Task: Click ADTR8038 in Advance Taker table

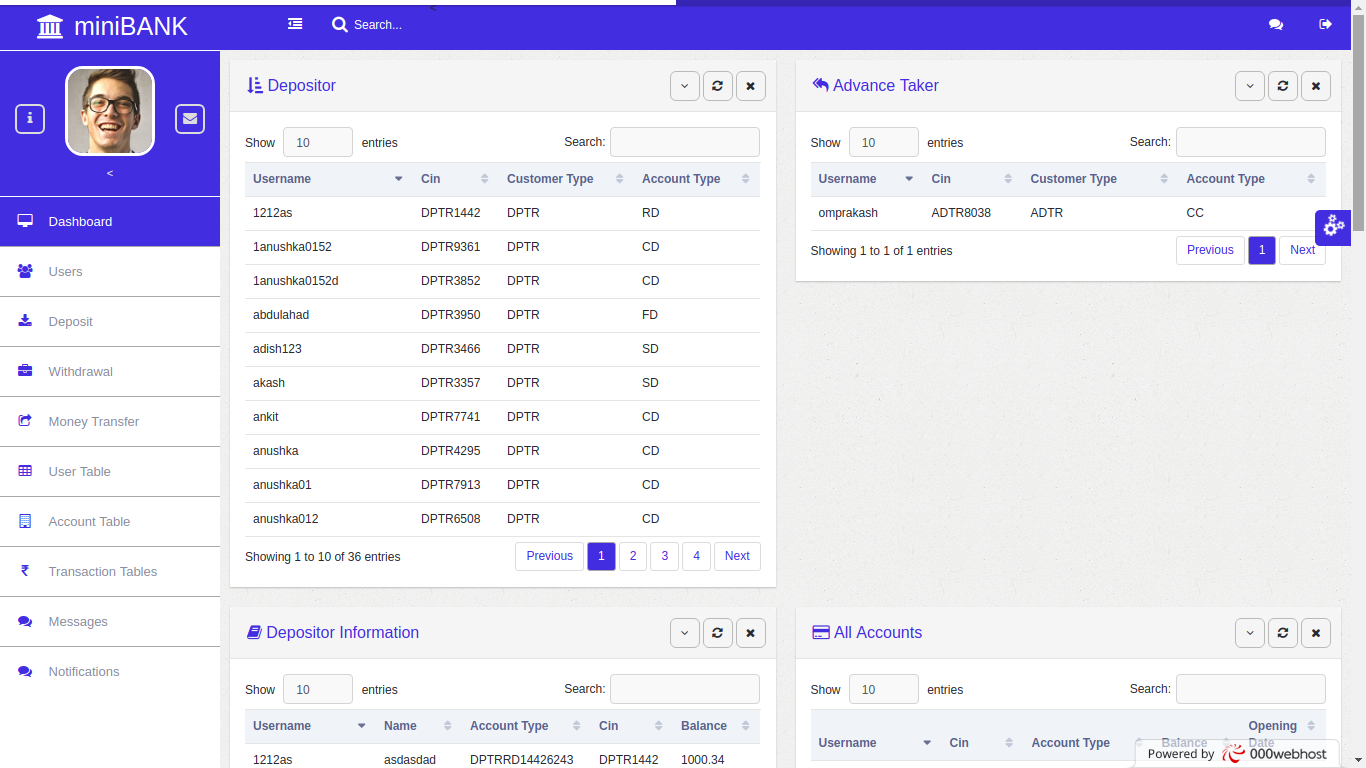Action: (961, 213)
